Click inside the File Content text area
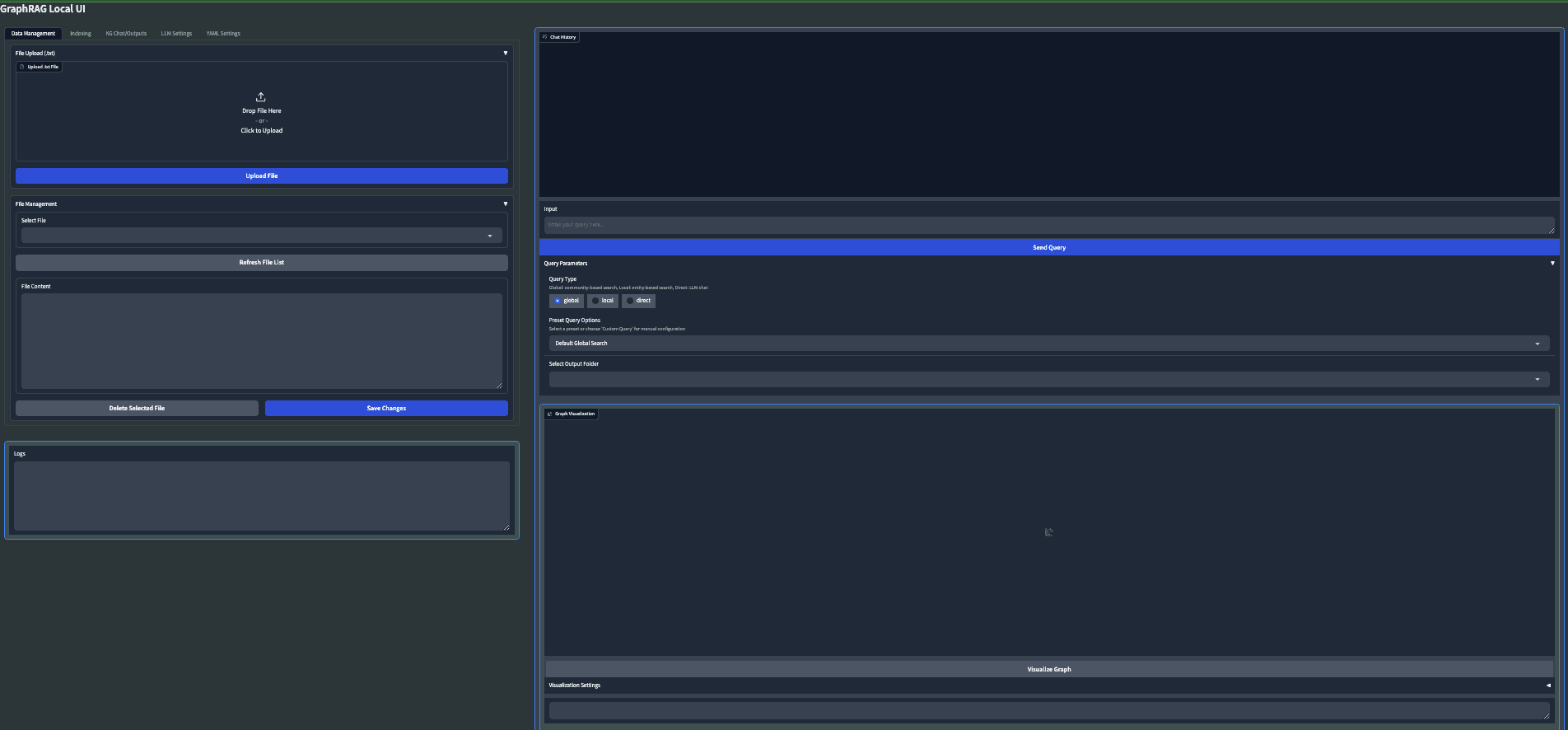 (262, 341)
